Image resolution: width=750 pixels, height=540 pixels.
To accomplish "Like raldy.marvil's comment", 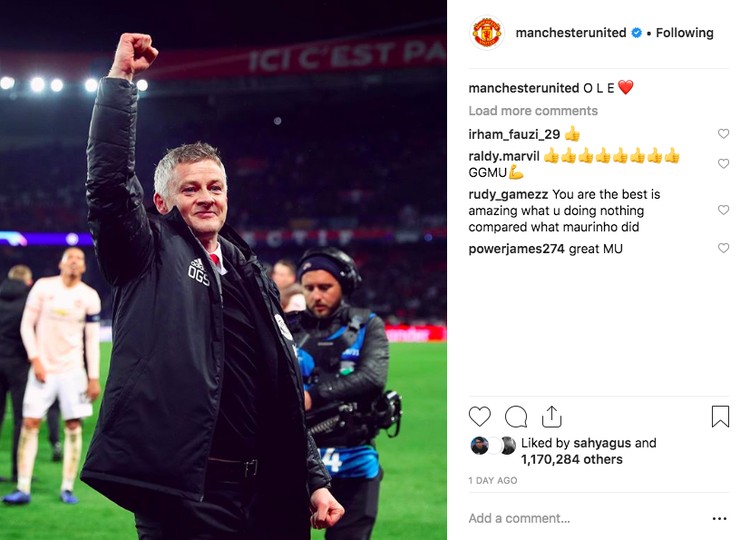I will (x=723, y=164).
